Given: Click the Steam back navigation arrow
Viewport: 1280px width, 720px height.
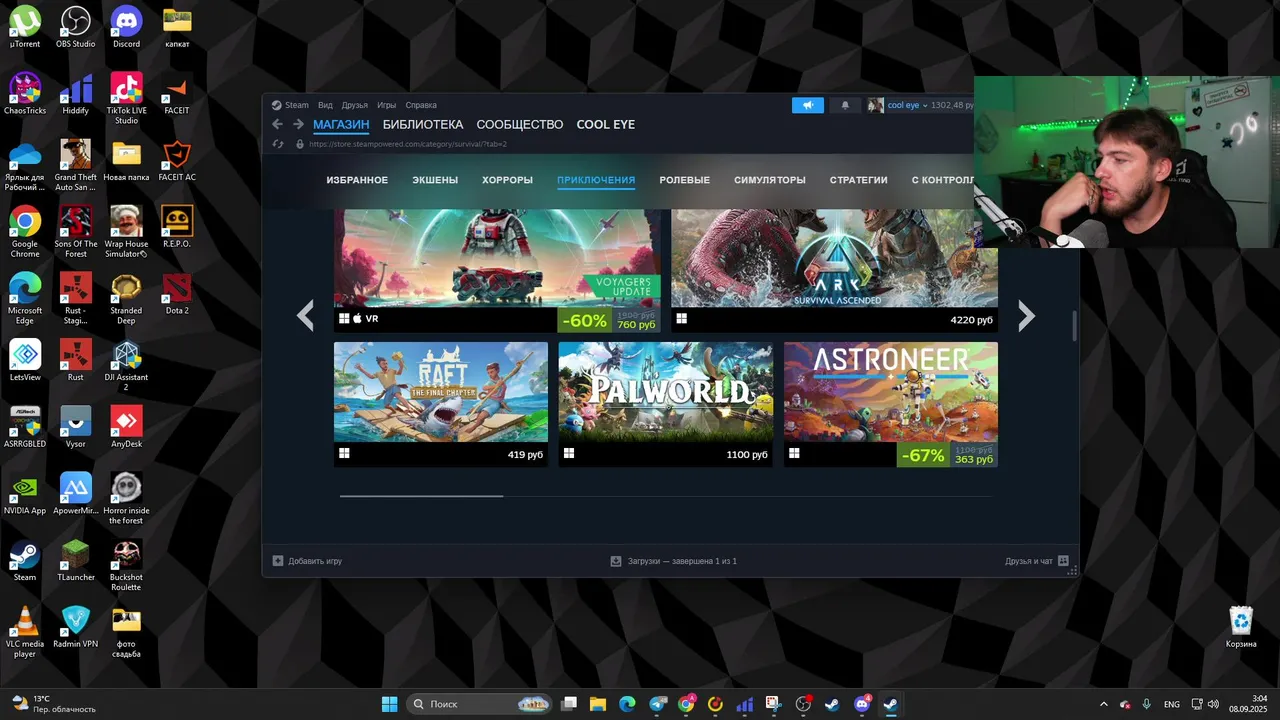Looking at the screenshot, I should tap(278, 124).
